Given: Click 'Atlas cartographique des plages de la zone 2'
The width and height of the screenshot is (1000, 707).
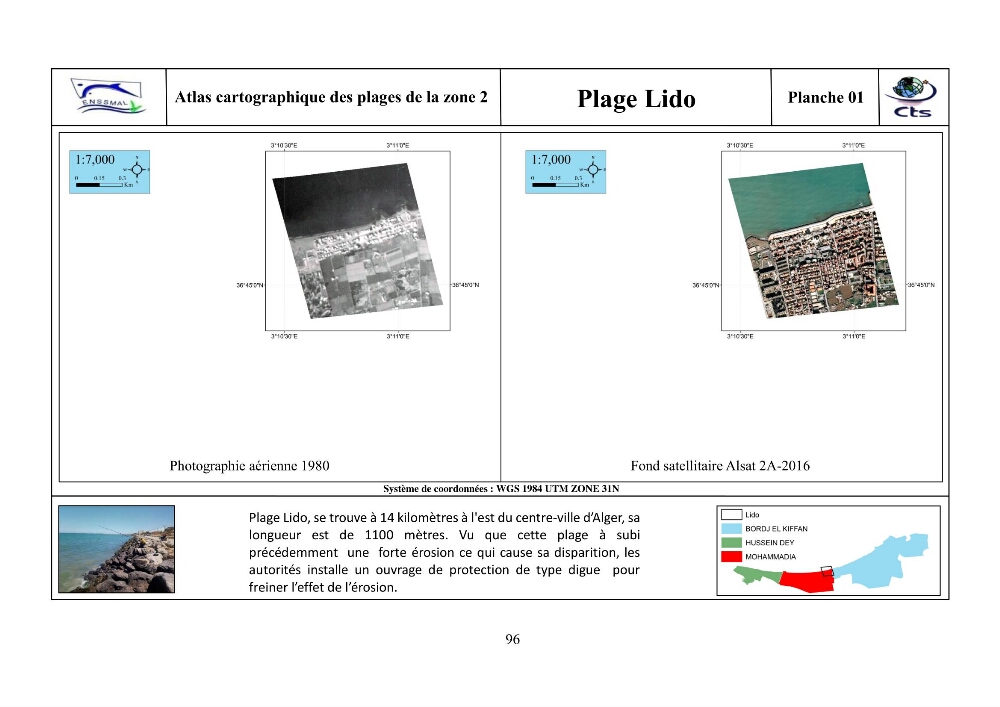Looking at the screenshot, I should click(x=331, y=97).
